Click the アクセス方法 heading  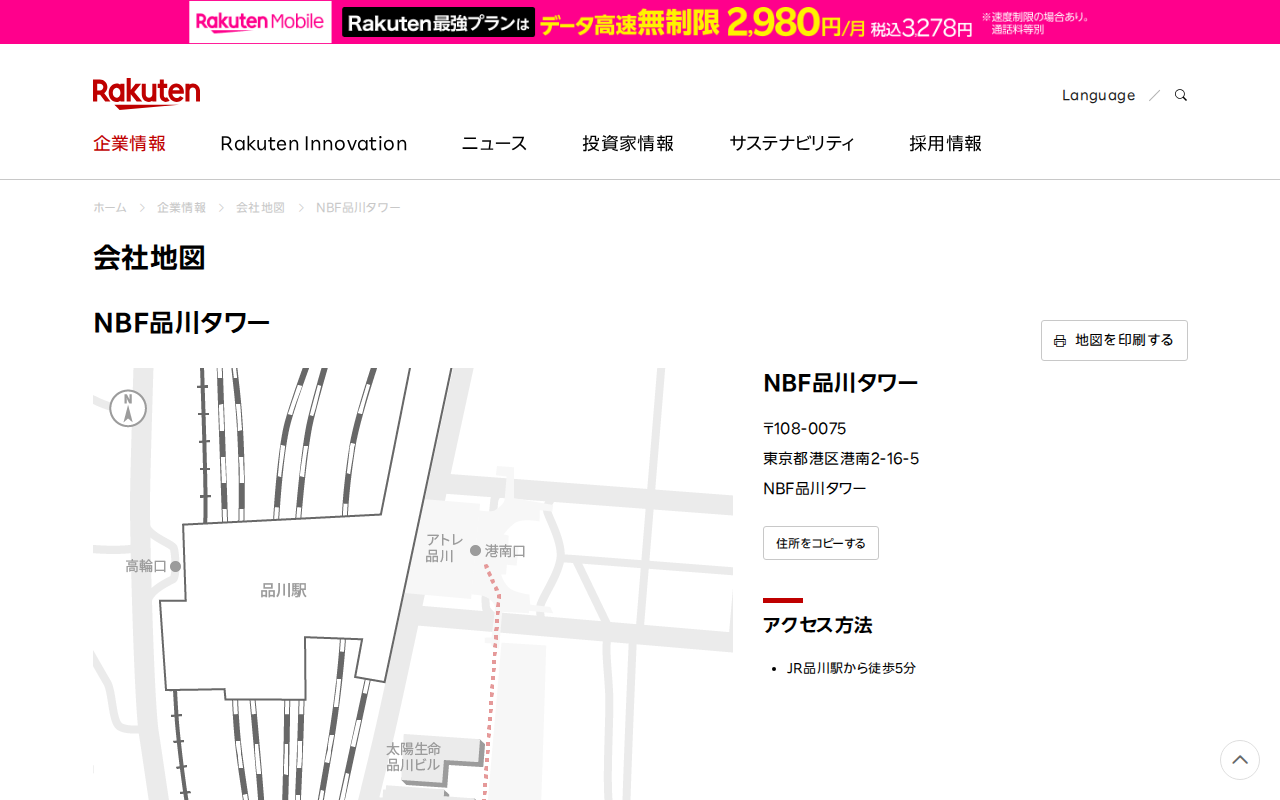pos(817,625)
